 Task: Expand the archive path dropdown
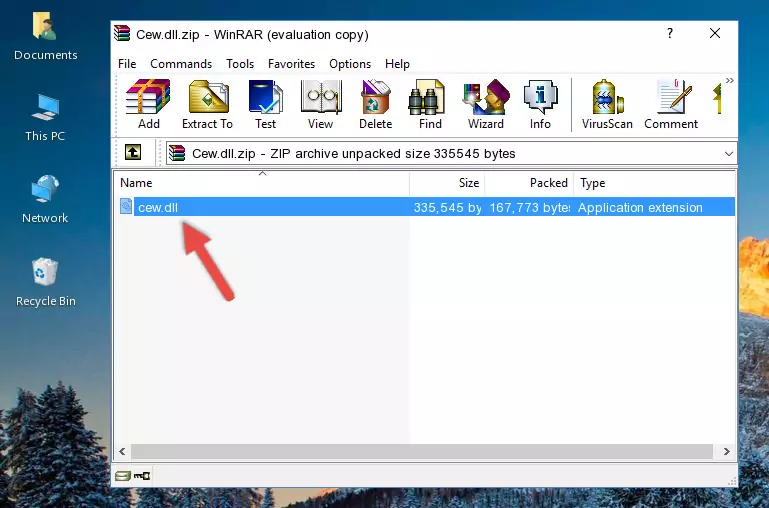729,153
